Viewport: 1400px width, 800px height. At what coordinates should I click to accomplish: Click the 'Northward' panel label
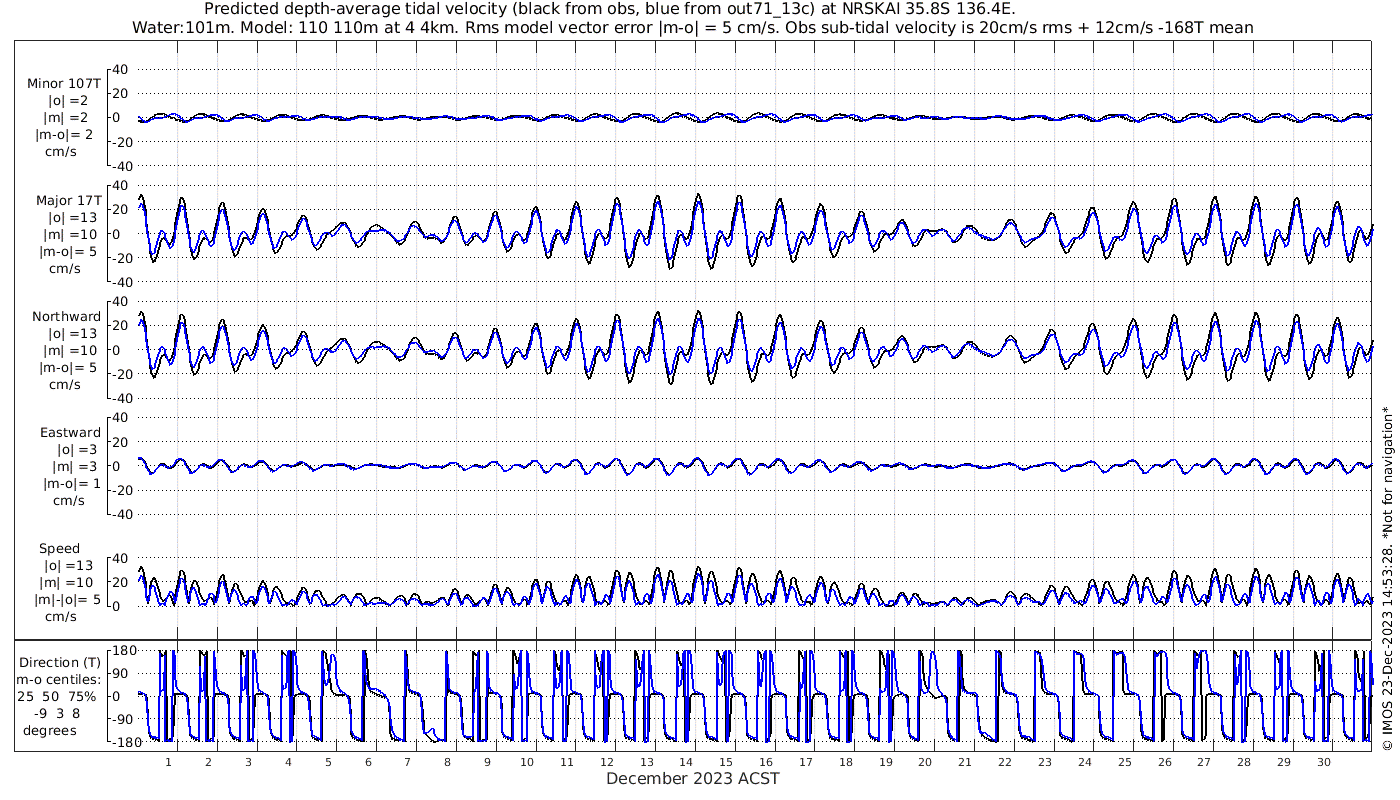pyautogui.click(x=66, y=317)
